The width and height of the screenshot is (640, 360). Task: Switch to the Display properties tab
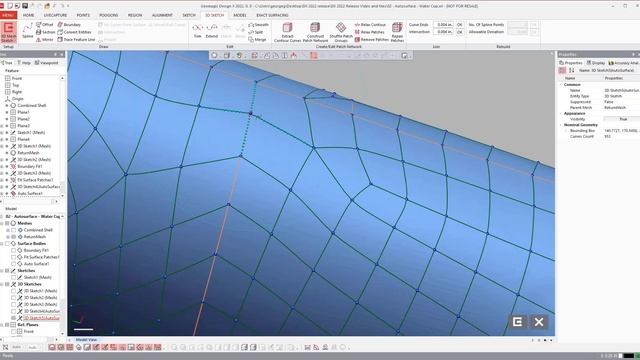(596, 63)
